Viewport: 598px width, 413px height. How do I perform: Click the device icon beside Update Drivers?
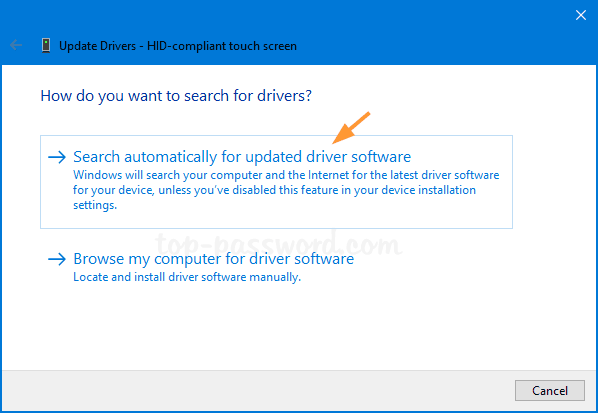coord(46,45)
